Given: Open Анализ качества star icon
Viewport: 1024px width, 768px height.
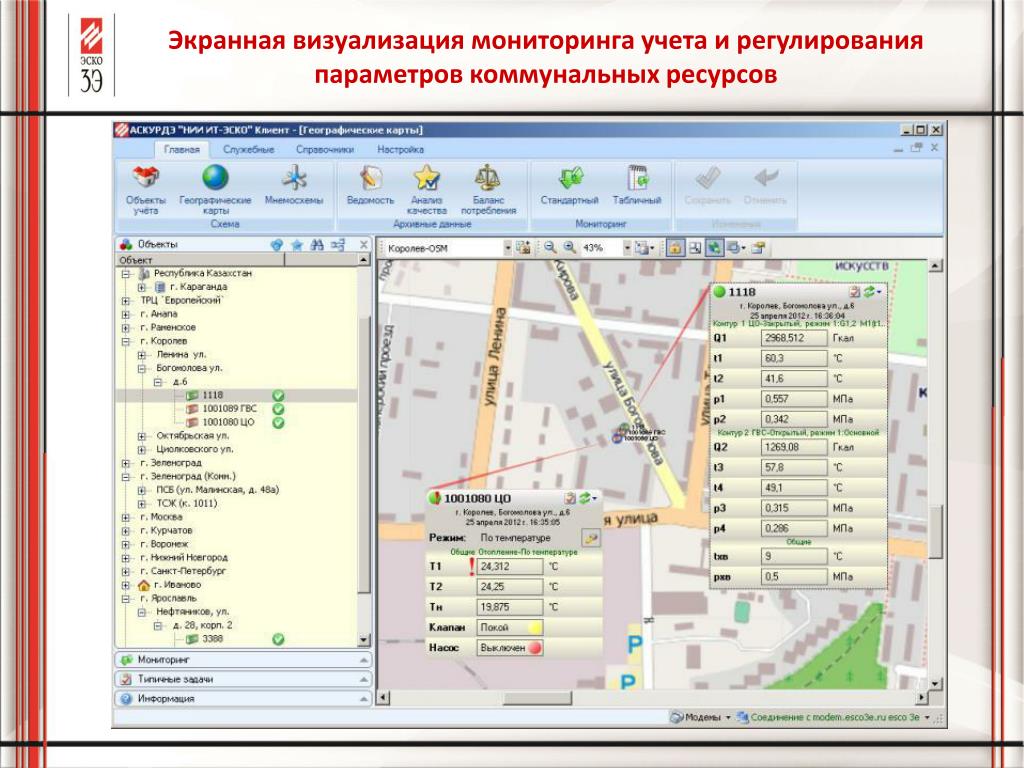Looking at the screenshot, I should click(x=426, y=190).
